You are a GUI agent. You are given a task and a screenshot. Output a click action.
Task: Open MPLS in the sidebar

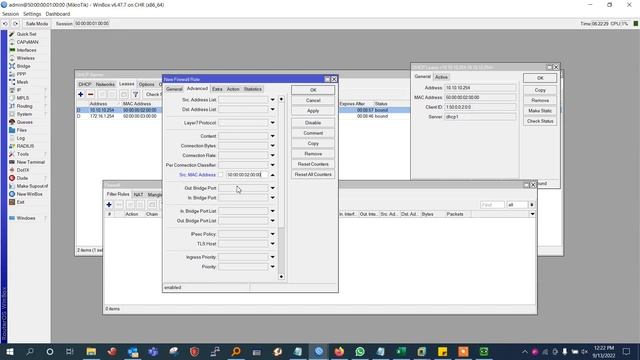(x=23, y=98)
